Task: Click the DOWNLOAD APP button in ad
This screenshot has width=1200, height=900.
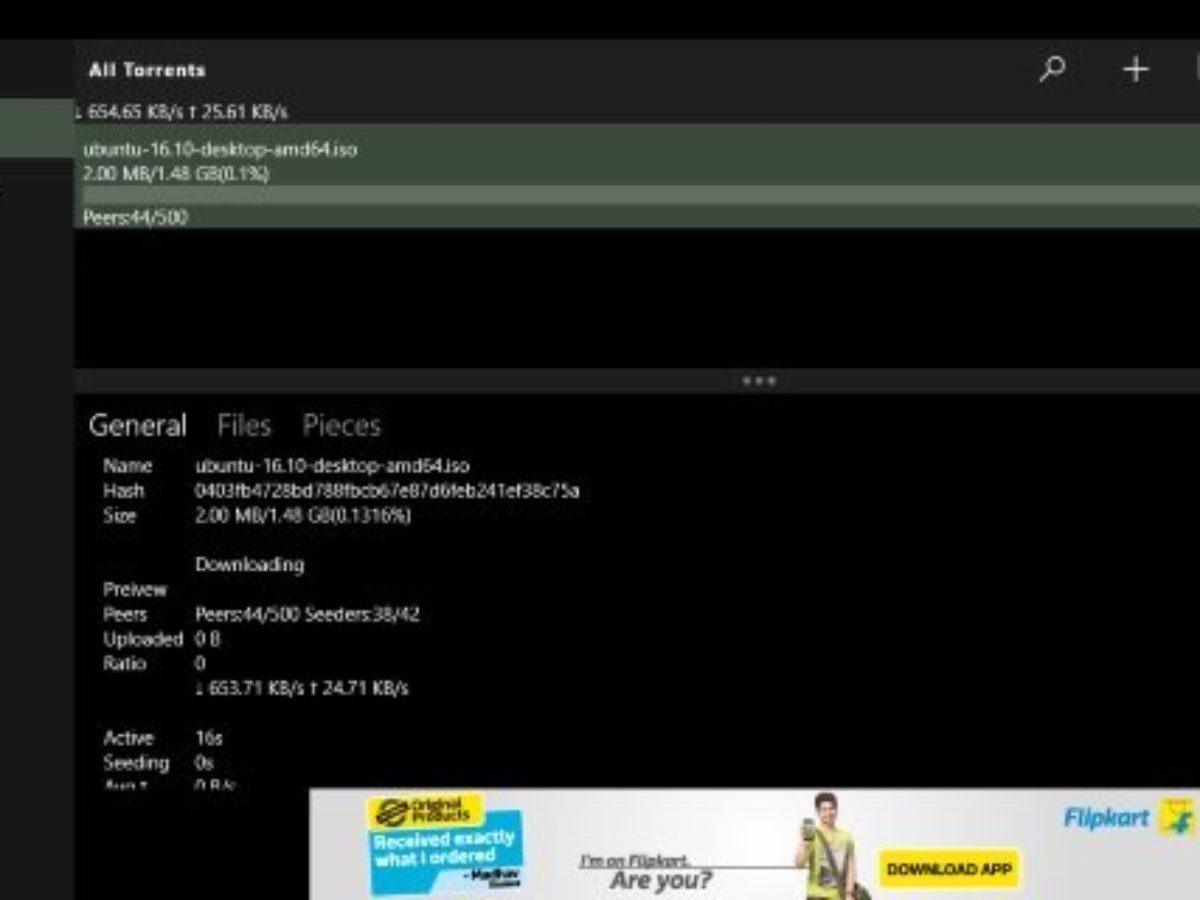Action: [x=949, y=868]
